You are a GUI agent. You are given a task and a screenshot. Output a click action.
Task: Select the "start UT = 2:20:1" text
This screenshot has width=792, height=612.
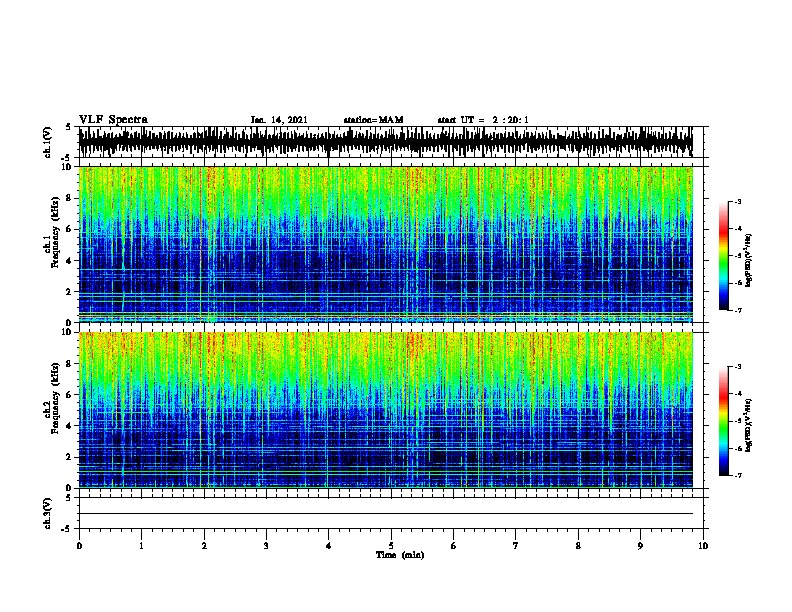(483, 120)
